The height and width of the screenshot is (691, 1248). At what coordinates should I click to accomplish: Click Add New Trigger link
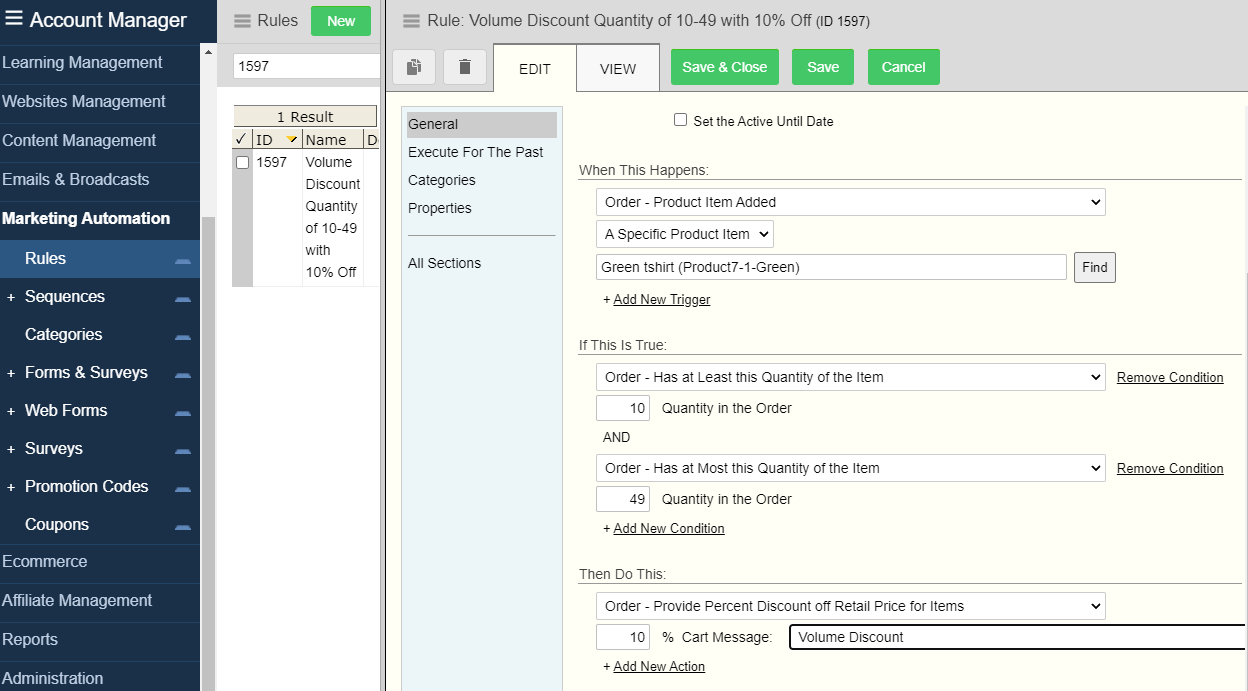(662, 299)
